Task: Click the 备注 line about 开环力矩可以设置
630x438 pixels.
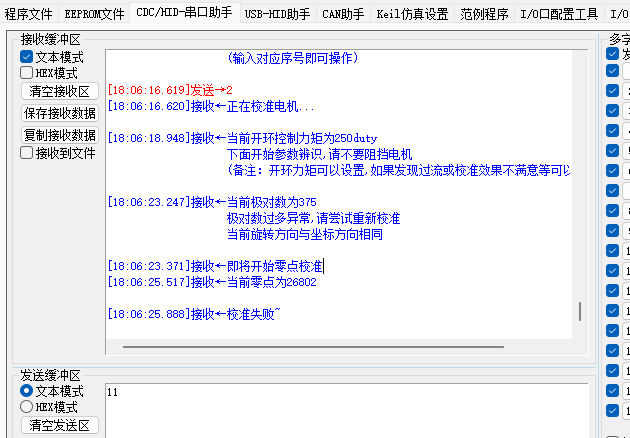Action: (398, 170)
